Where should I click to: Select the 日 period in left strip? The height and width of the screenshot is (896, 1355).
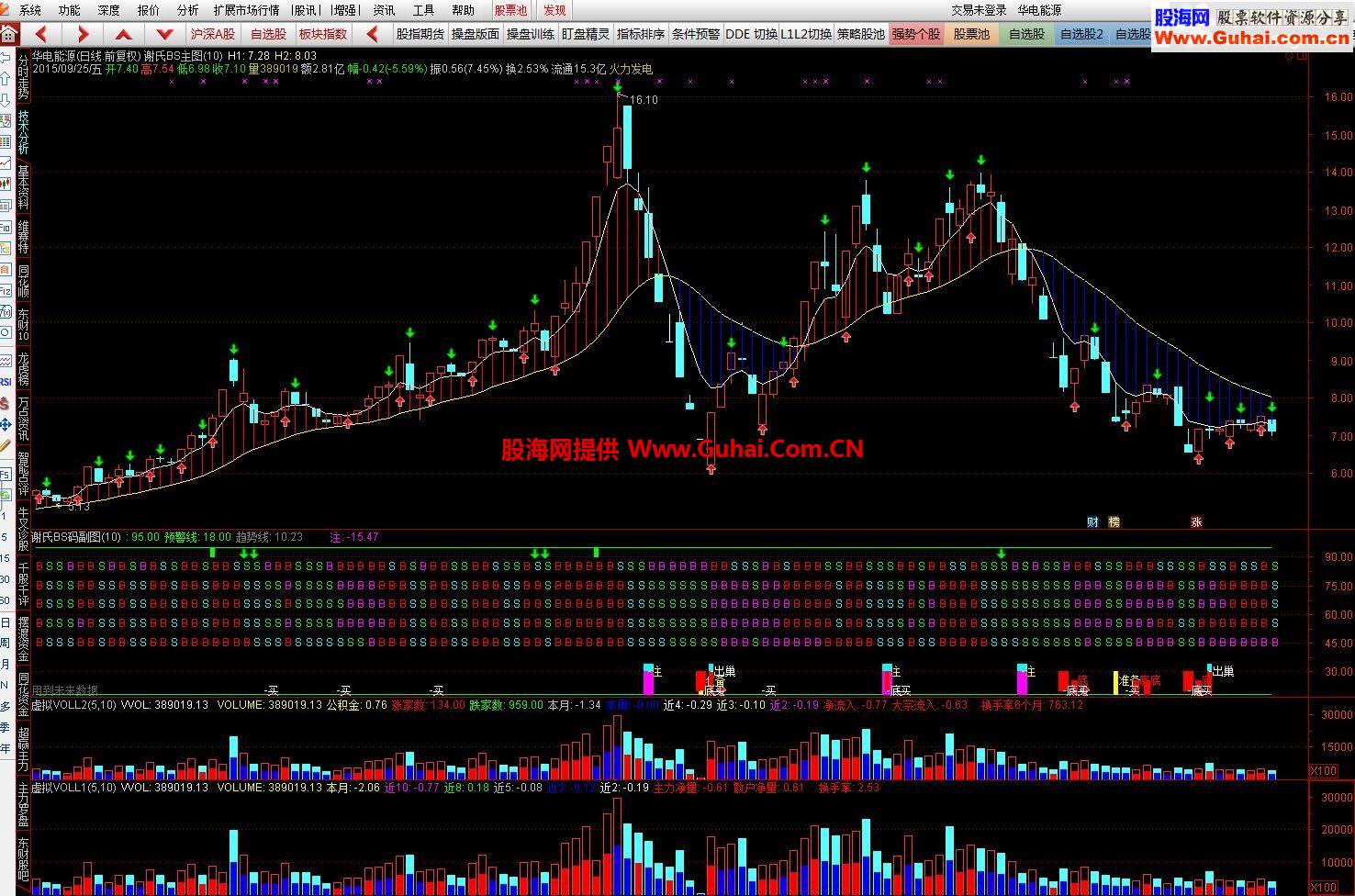[6, 622]
